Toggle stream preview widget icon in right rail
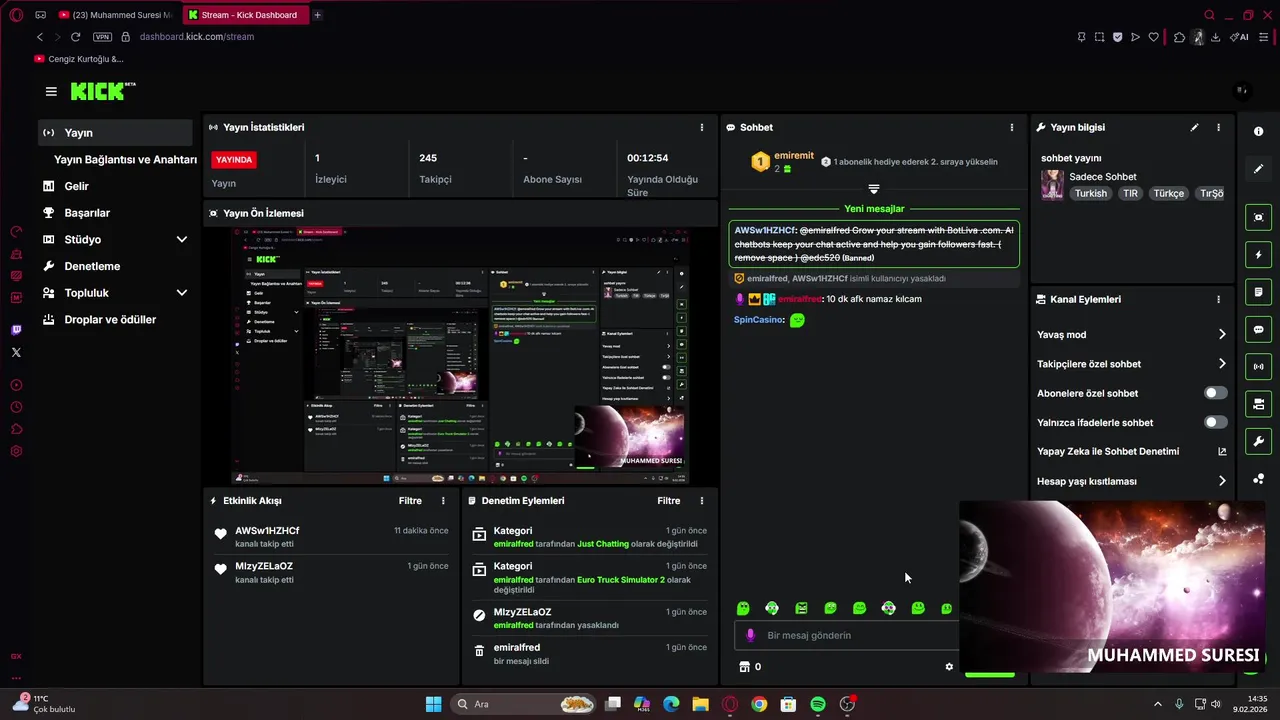This screenshot has width=1280, height=720. (x=1258, y=217)
